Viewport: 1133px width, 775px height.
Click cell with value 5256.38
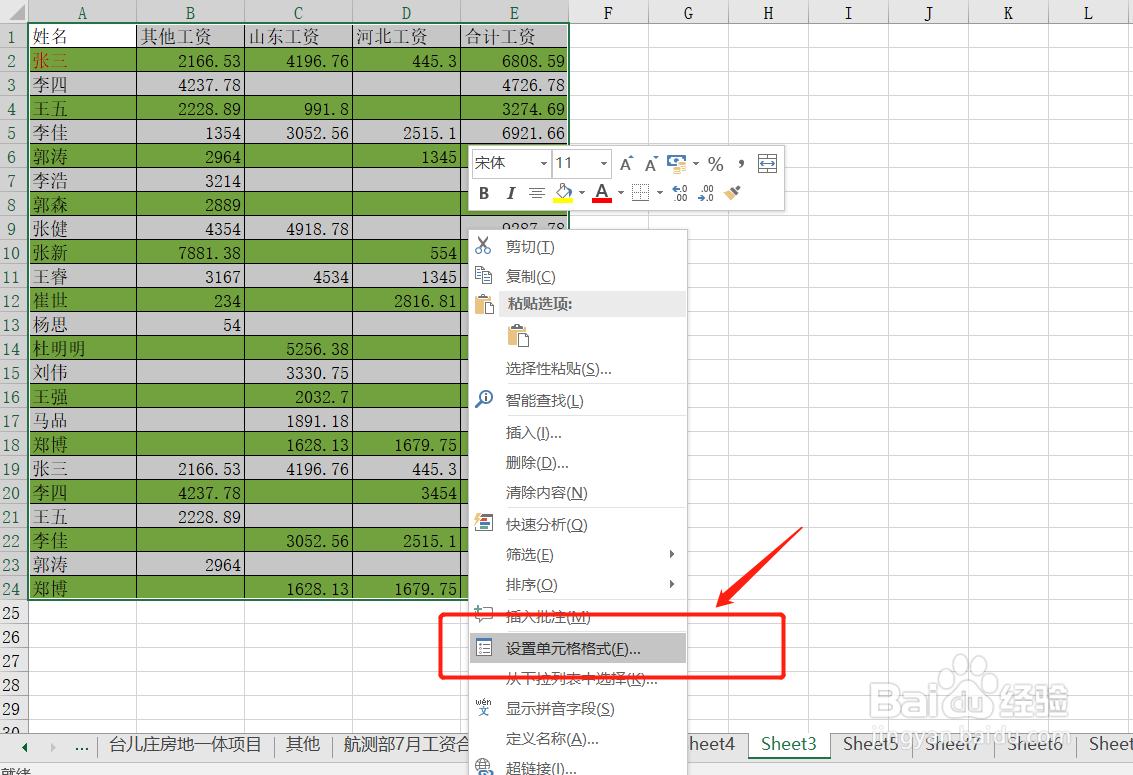click(x=298, y=349)
